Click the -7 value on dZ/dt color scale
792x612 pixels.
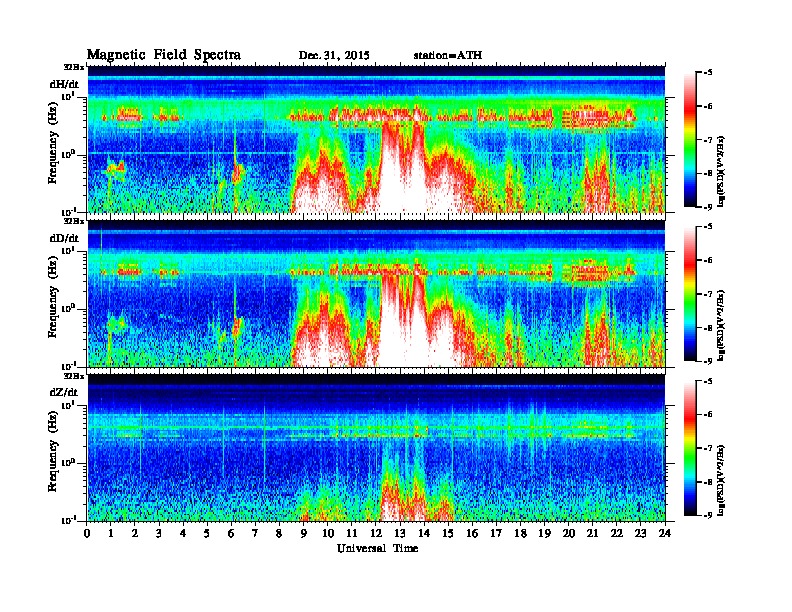[x=708, y=448]
